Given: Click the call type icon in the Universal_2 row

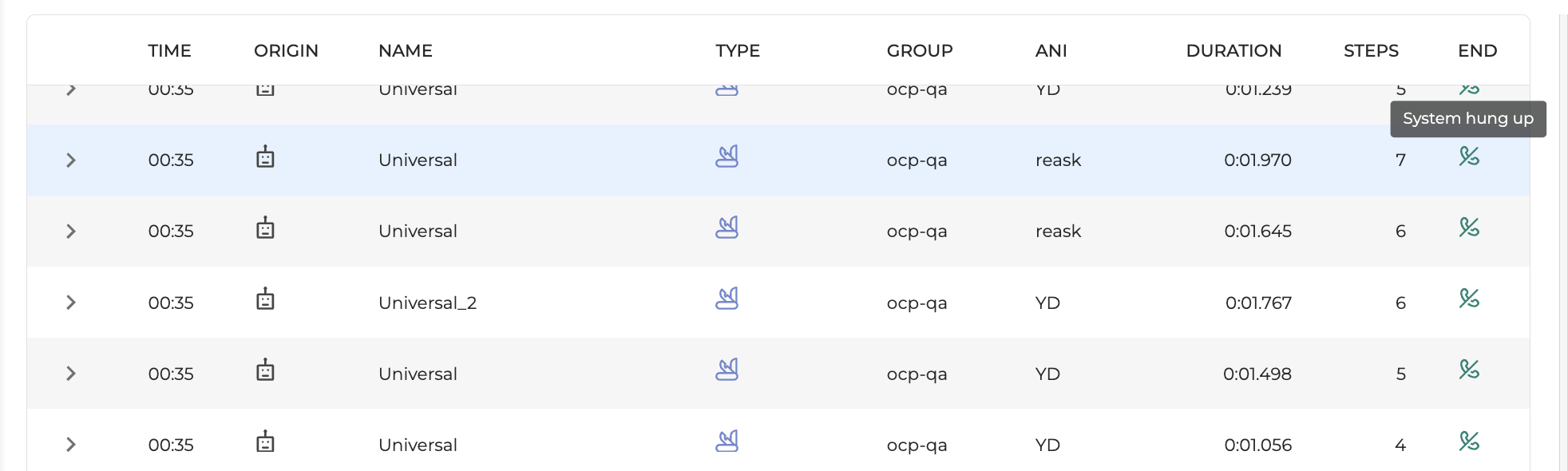Looking at the screenshot, I should coord(727,299).
